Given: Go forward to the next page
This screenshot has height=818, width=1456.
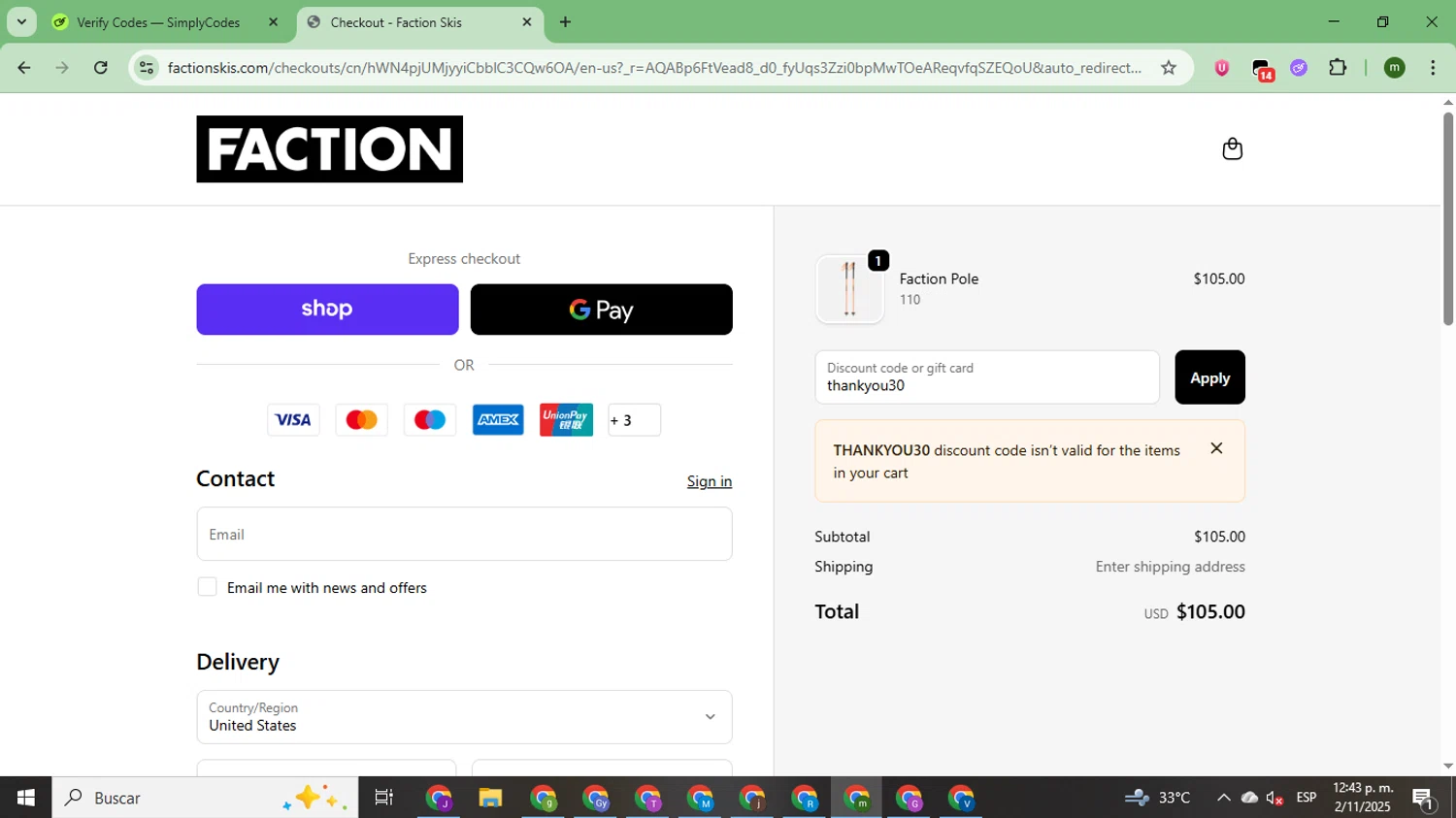Looking at the screenshot, I should [62, 68].
